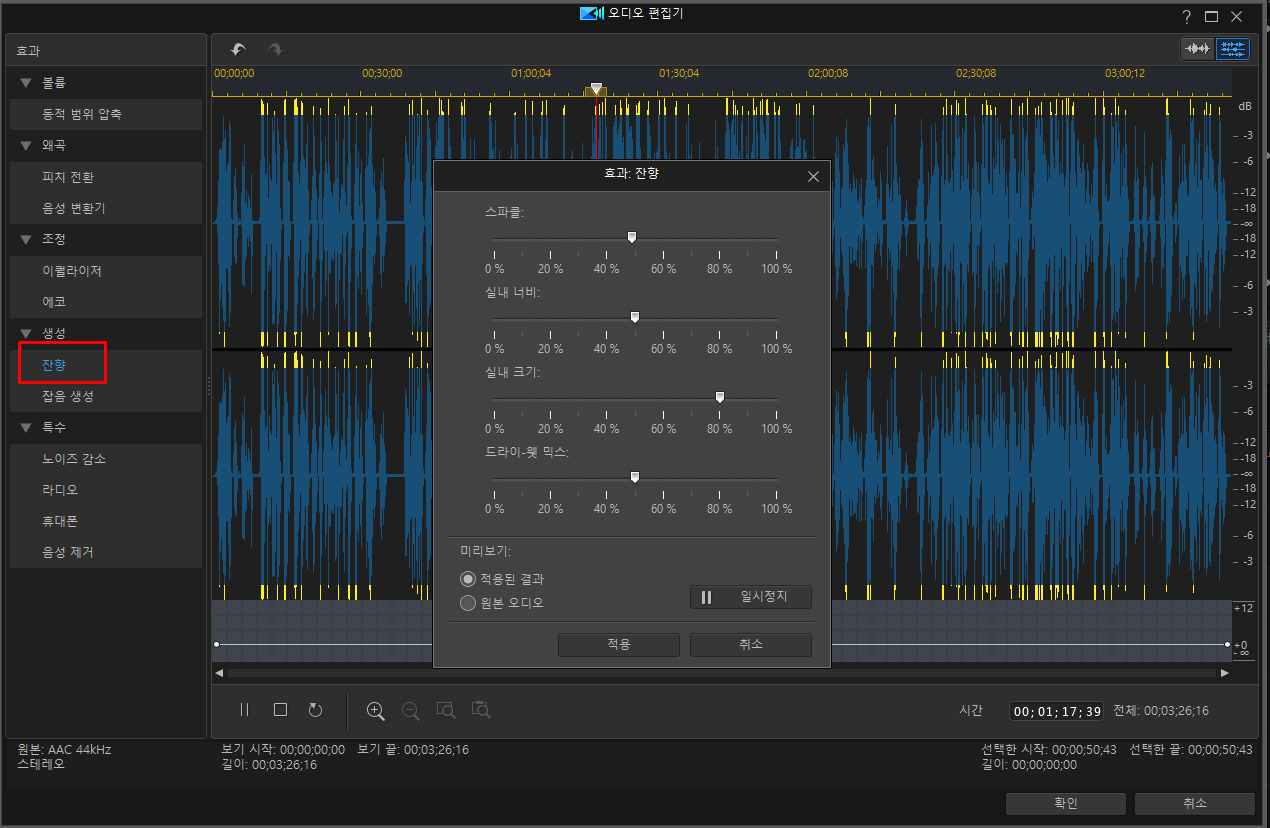Click 취소 in the reverb dialog
This screenshot has height=828, width=1270.
tap(751, 645)
